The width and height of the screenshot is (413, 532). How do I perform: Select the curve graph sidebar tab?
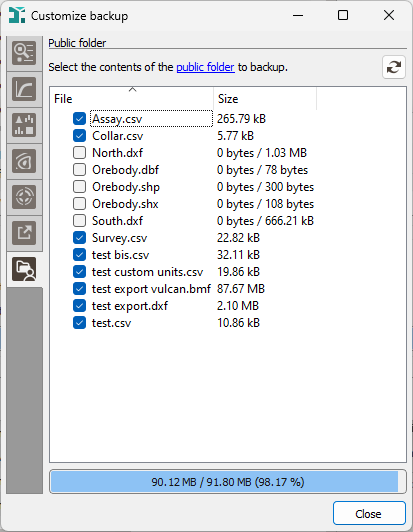point(24,89)
